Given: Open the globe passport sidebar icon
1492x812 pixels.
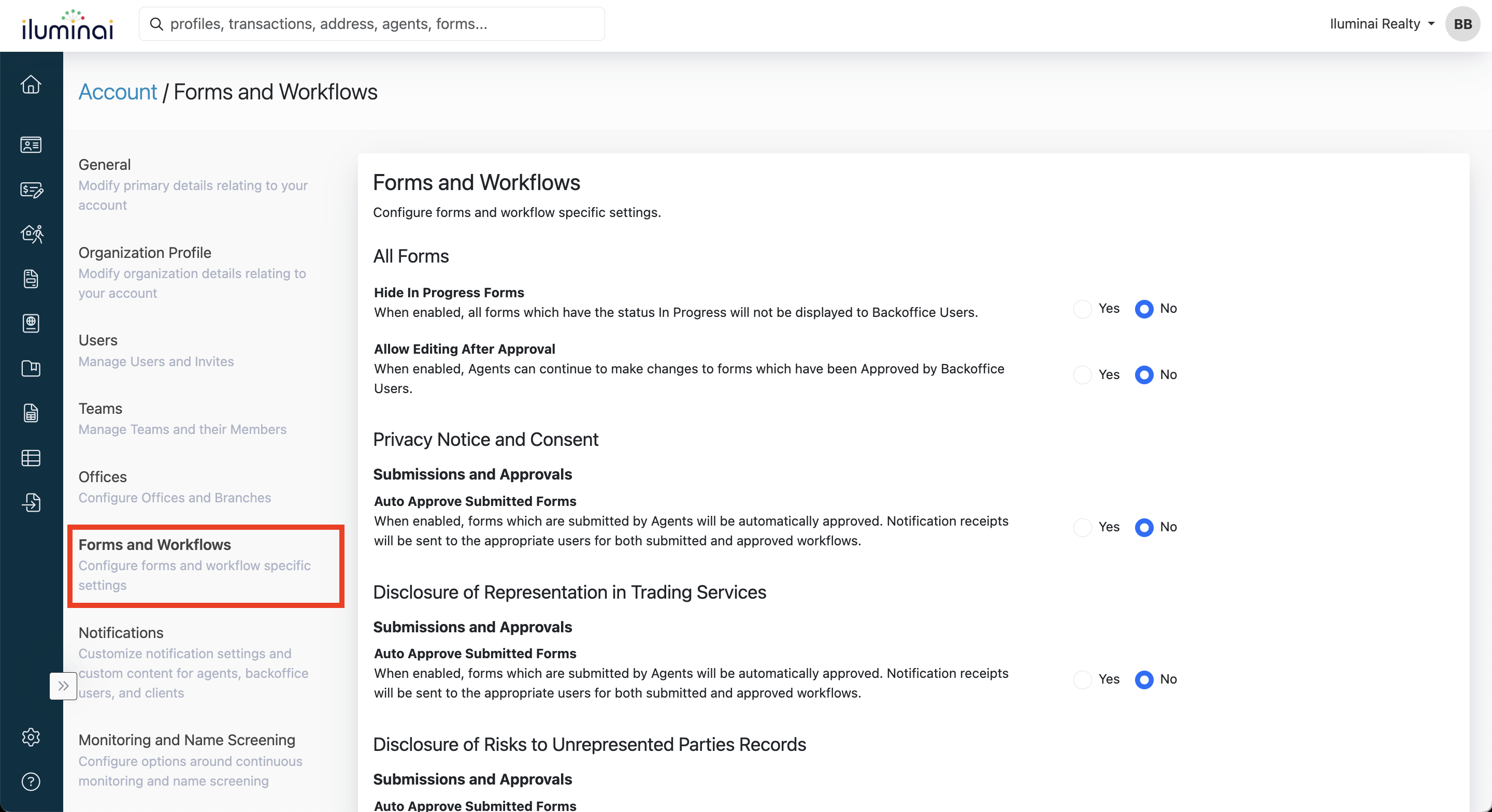Looking at the screenshot, I should [31, 323].
